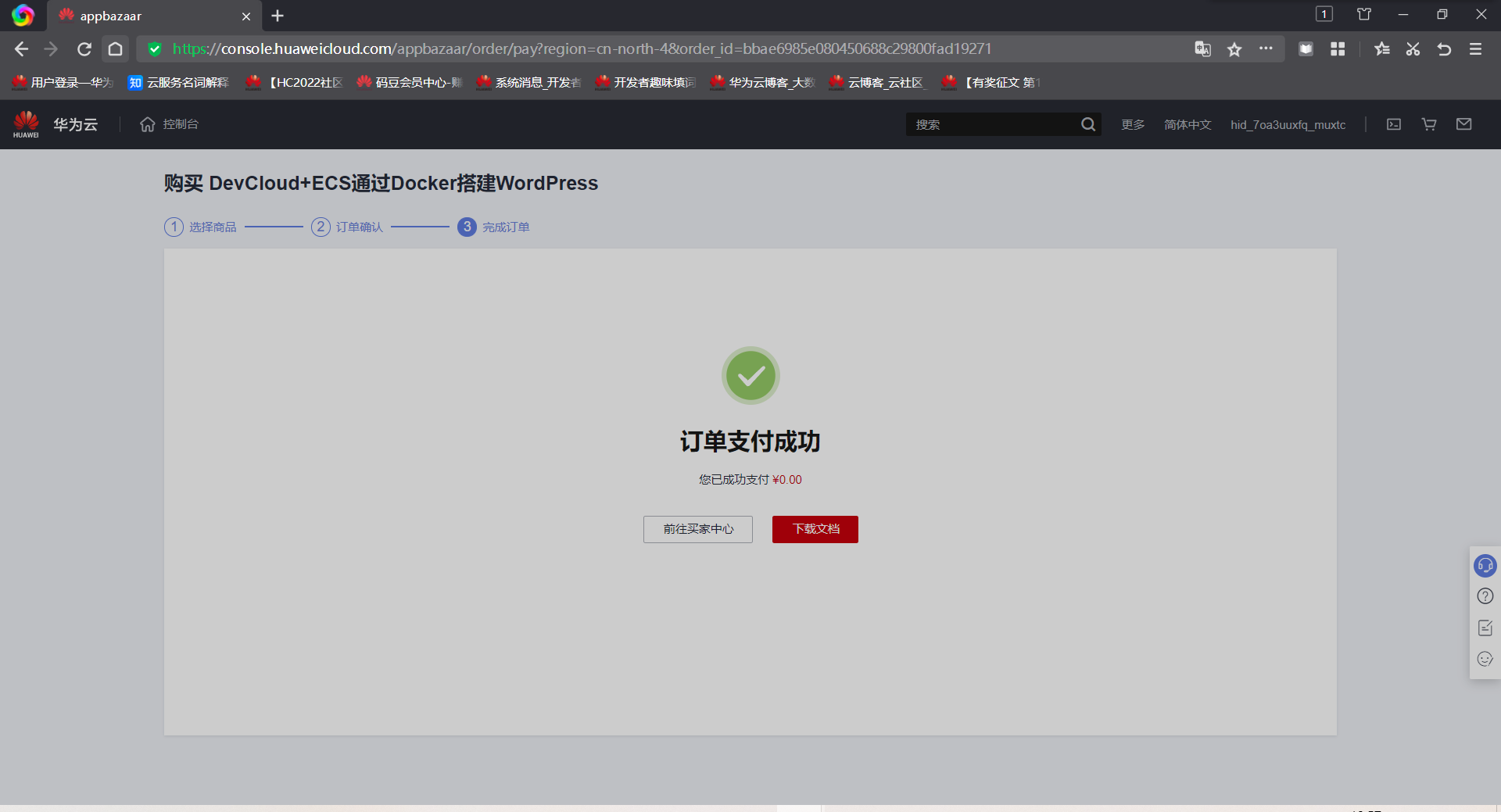The height and width of the screenshot is (812, 1501).
Task: Open the 华为云博客_大数 bookmark
Action: [762, 82]
